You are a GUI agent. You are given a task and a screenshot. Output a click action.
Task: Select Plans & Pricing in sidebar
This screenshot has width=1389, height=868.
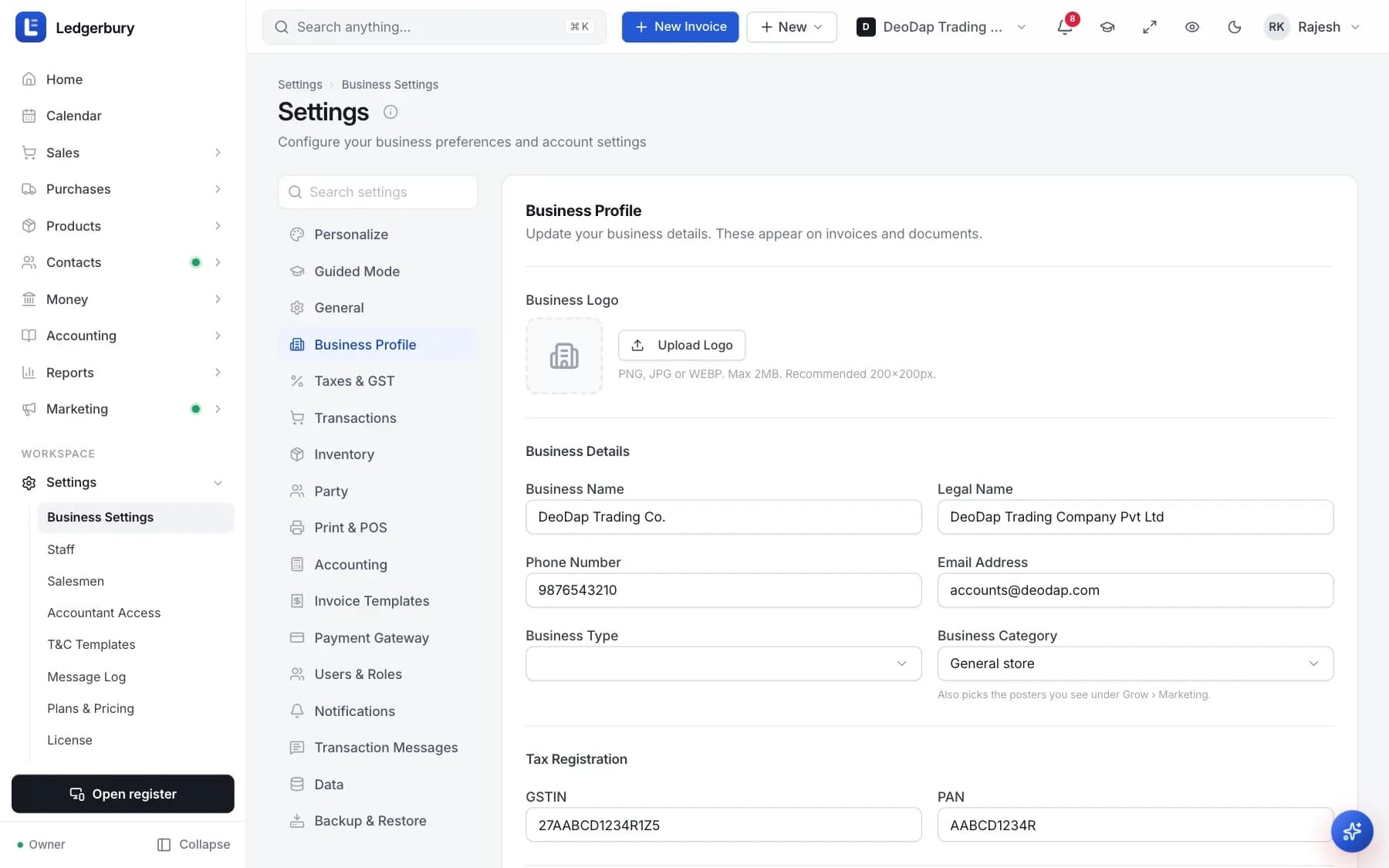pos(136,708)
